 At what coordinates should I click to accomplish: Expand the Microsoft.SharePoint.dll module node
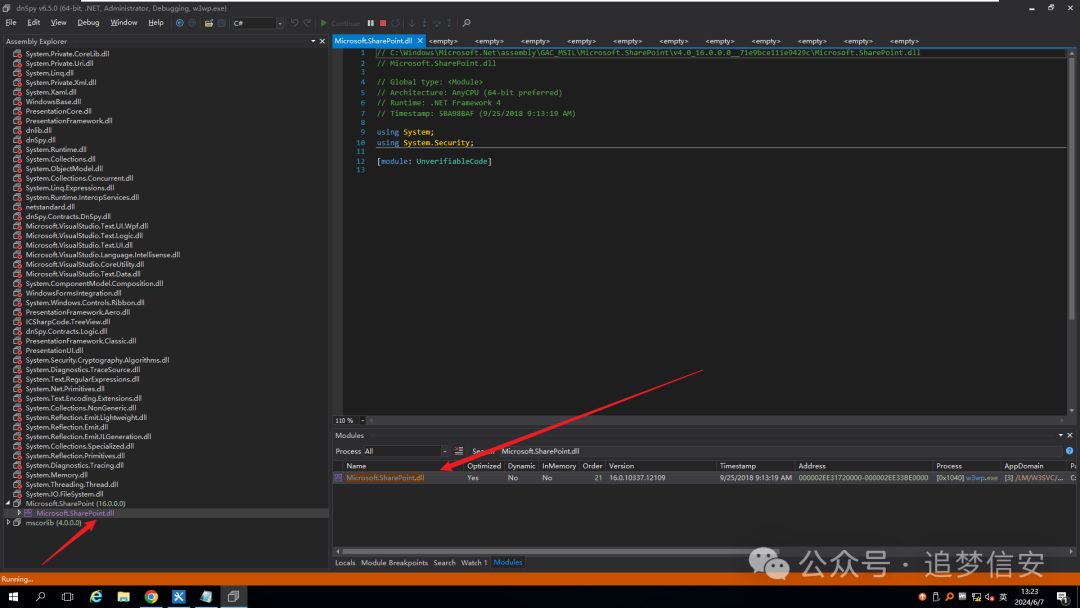pos(19,513)
